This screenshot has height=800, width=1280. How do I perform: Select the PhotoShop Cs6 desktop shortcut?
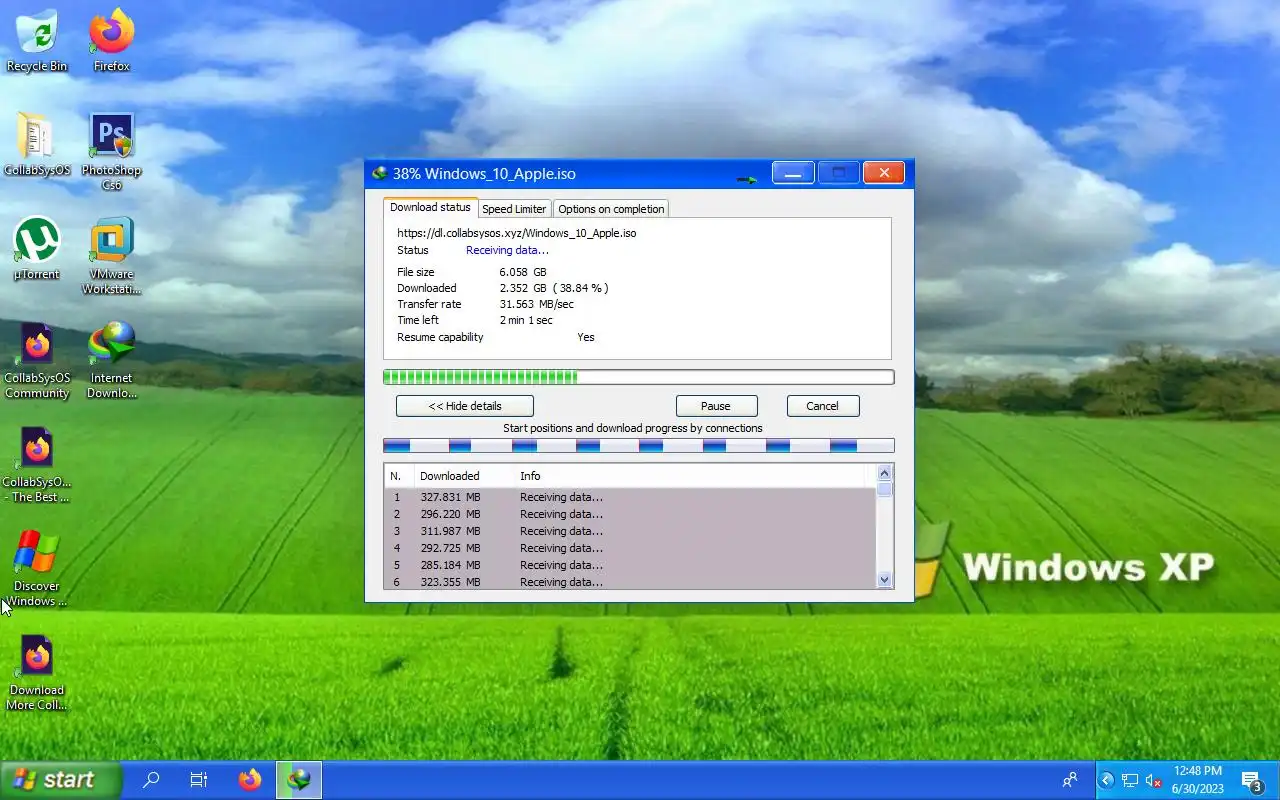[x=112, y=152]
